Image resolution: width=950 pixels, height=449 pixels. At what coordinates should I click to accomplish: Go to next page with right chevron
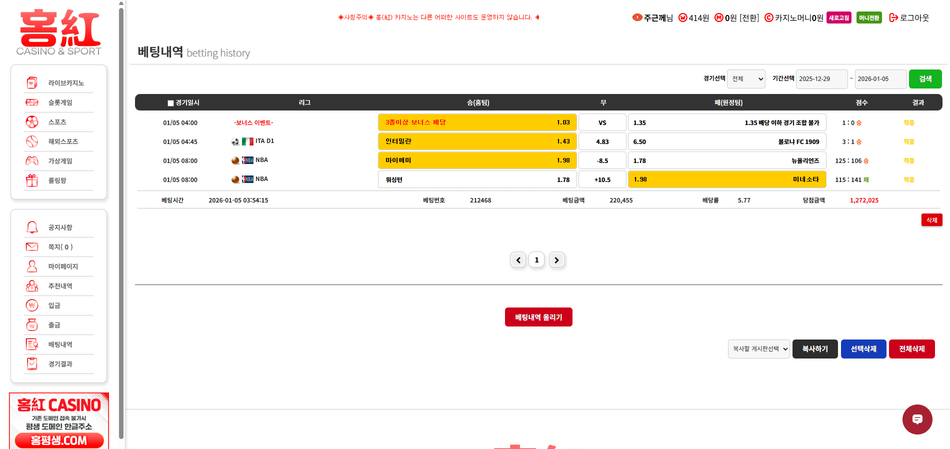557,260
